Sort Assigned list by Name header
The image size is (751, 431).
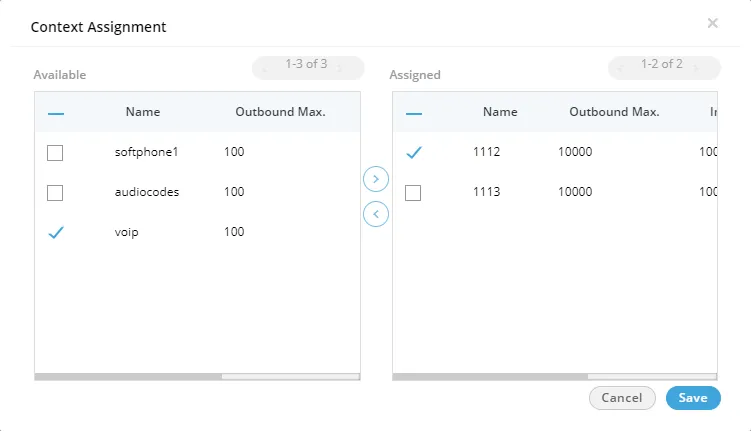pyautogui.click(x=500, y=112)
